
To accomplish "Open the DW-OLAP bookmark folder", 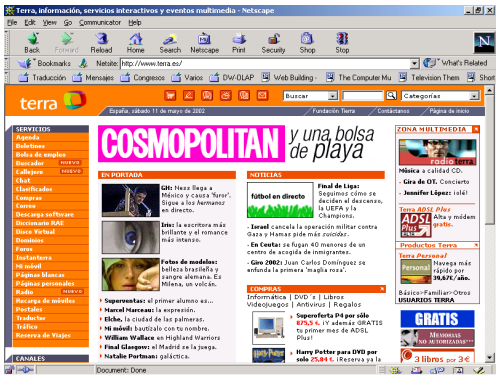I will click(232, 77).
